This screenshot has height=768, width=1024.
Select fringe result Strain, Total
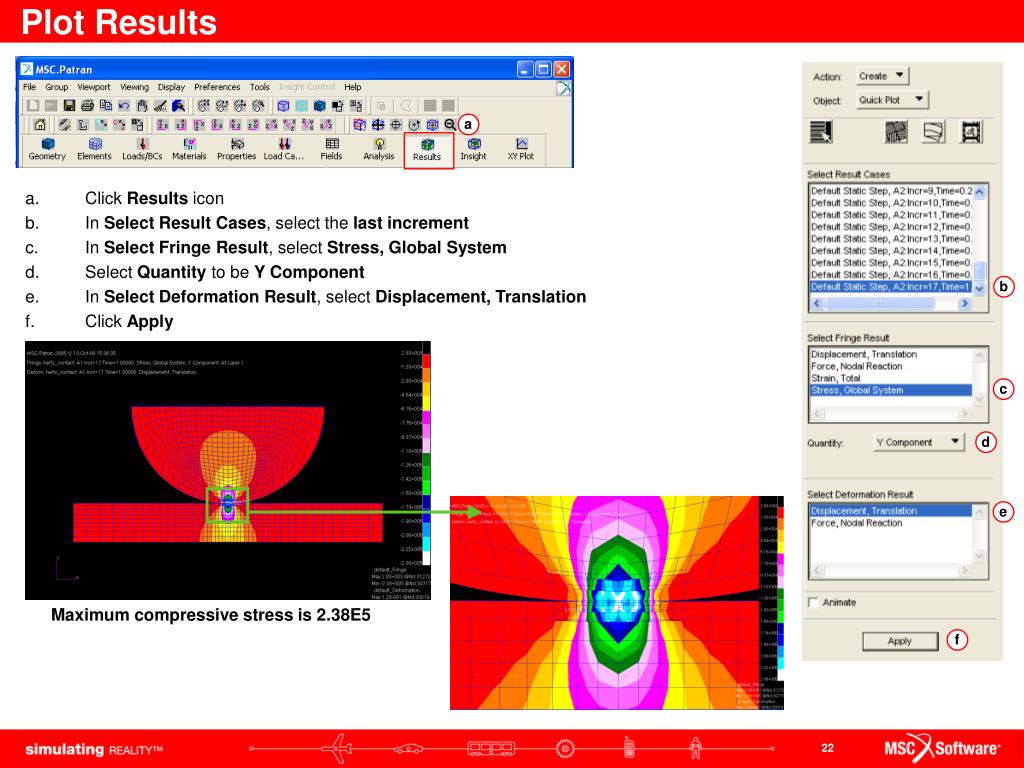(891, 378)
